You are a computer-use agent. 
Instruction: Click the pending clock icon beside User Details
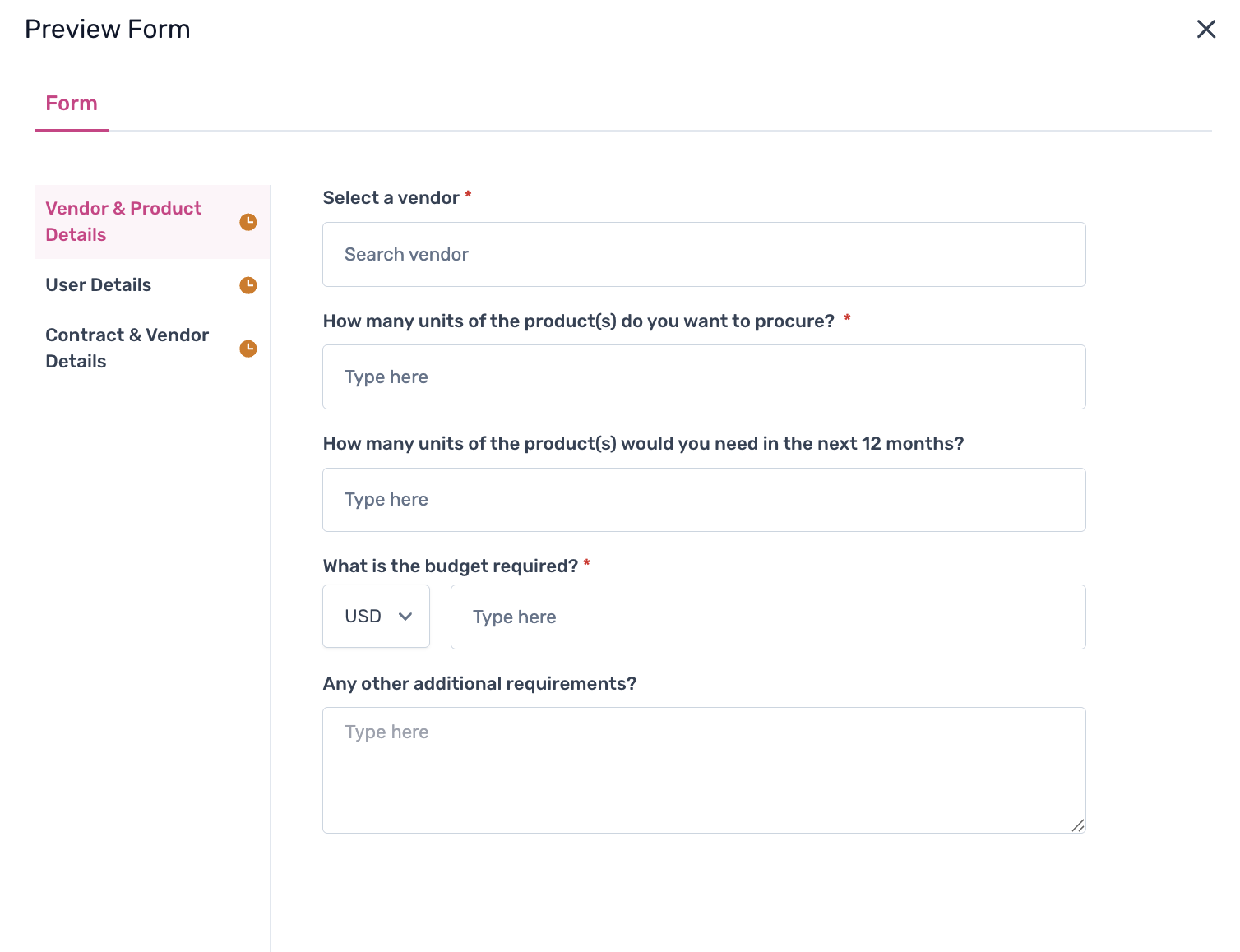point(248,285)
